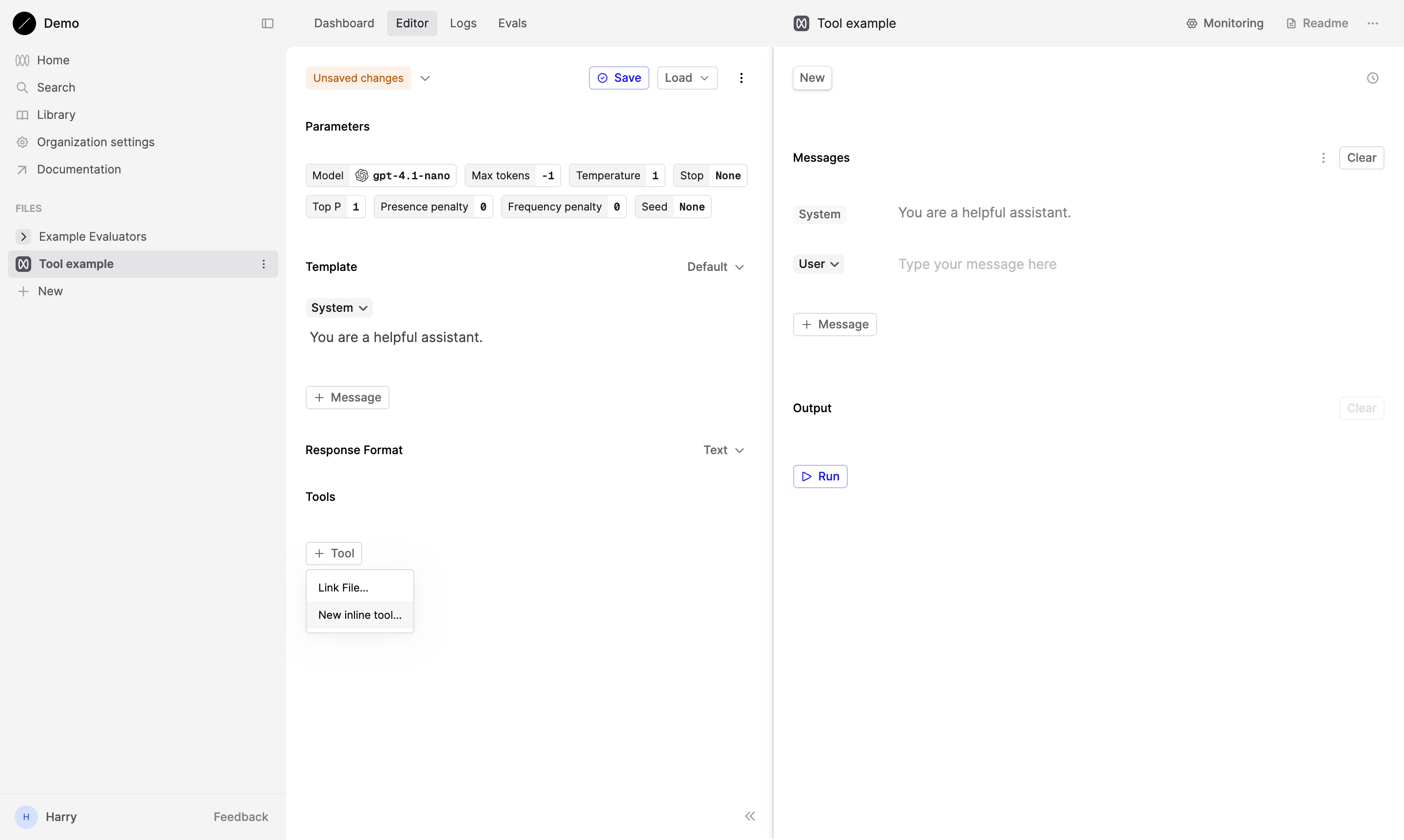Collapse the sidebar panel icon

[x=267, y=23]
